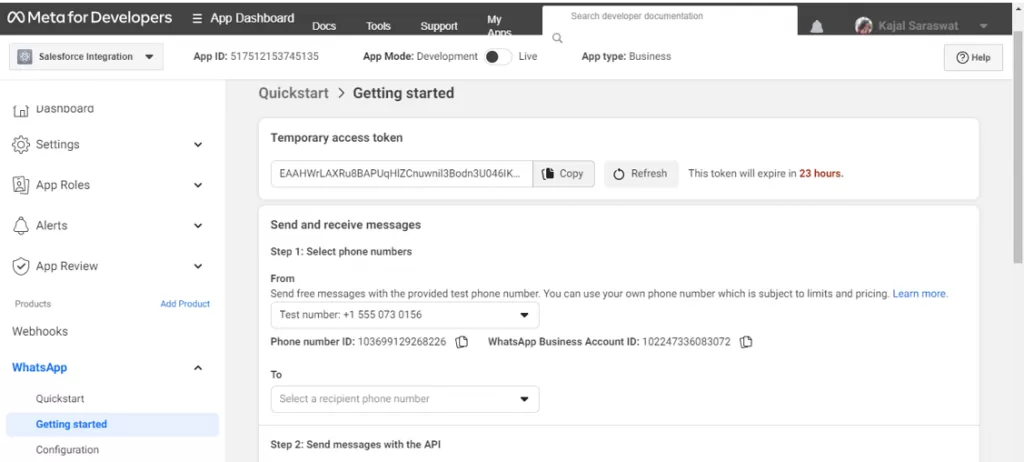Click Kajal Saraswat profile avatar

pyautogui.click(x=863, y=26)
